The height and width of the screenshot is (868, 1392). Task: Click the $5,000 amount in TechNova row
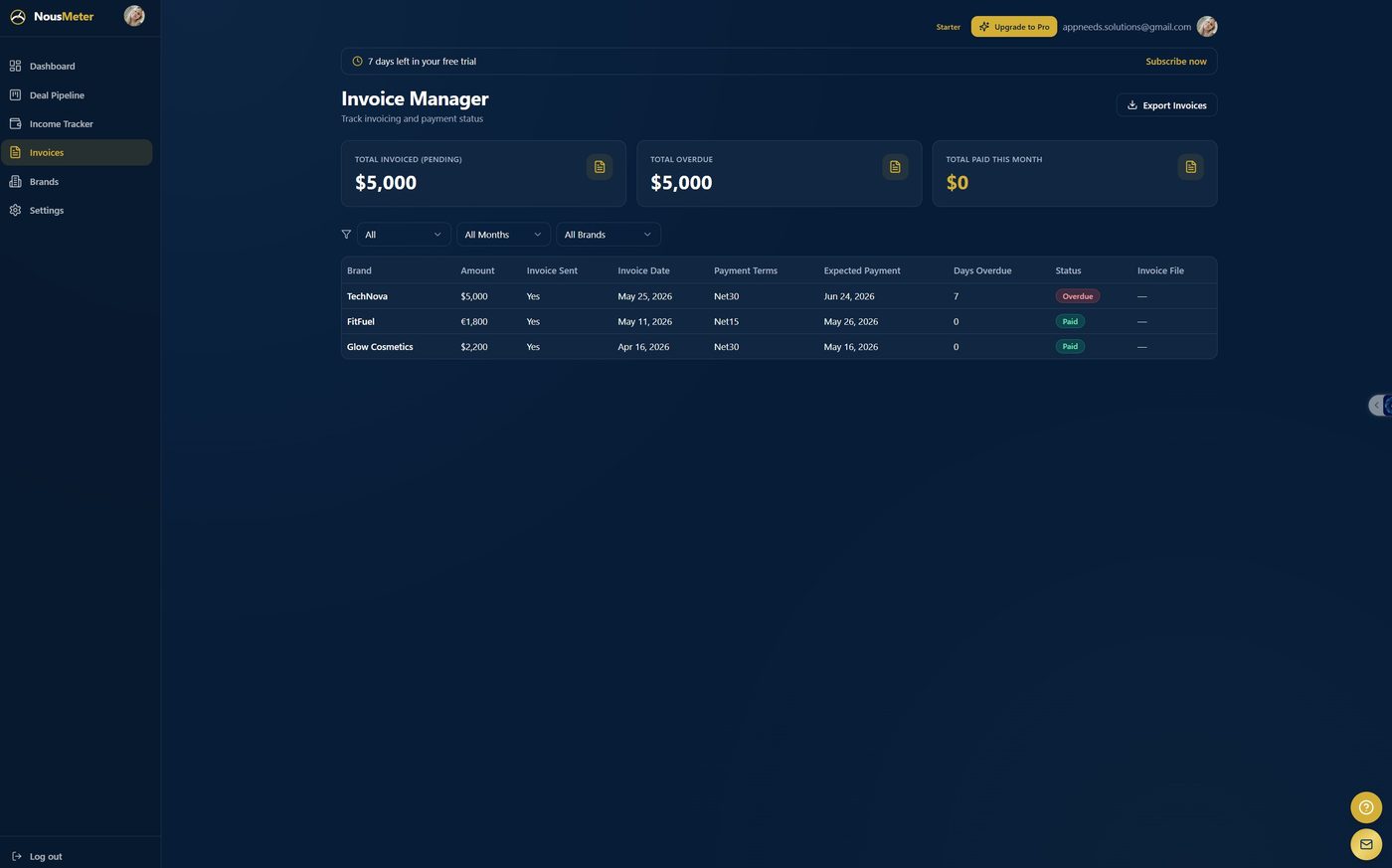click(x=474, y=296)
